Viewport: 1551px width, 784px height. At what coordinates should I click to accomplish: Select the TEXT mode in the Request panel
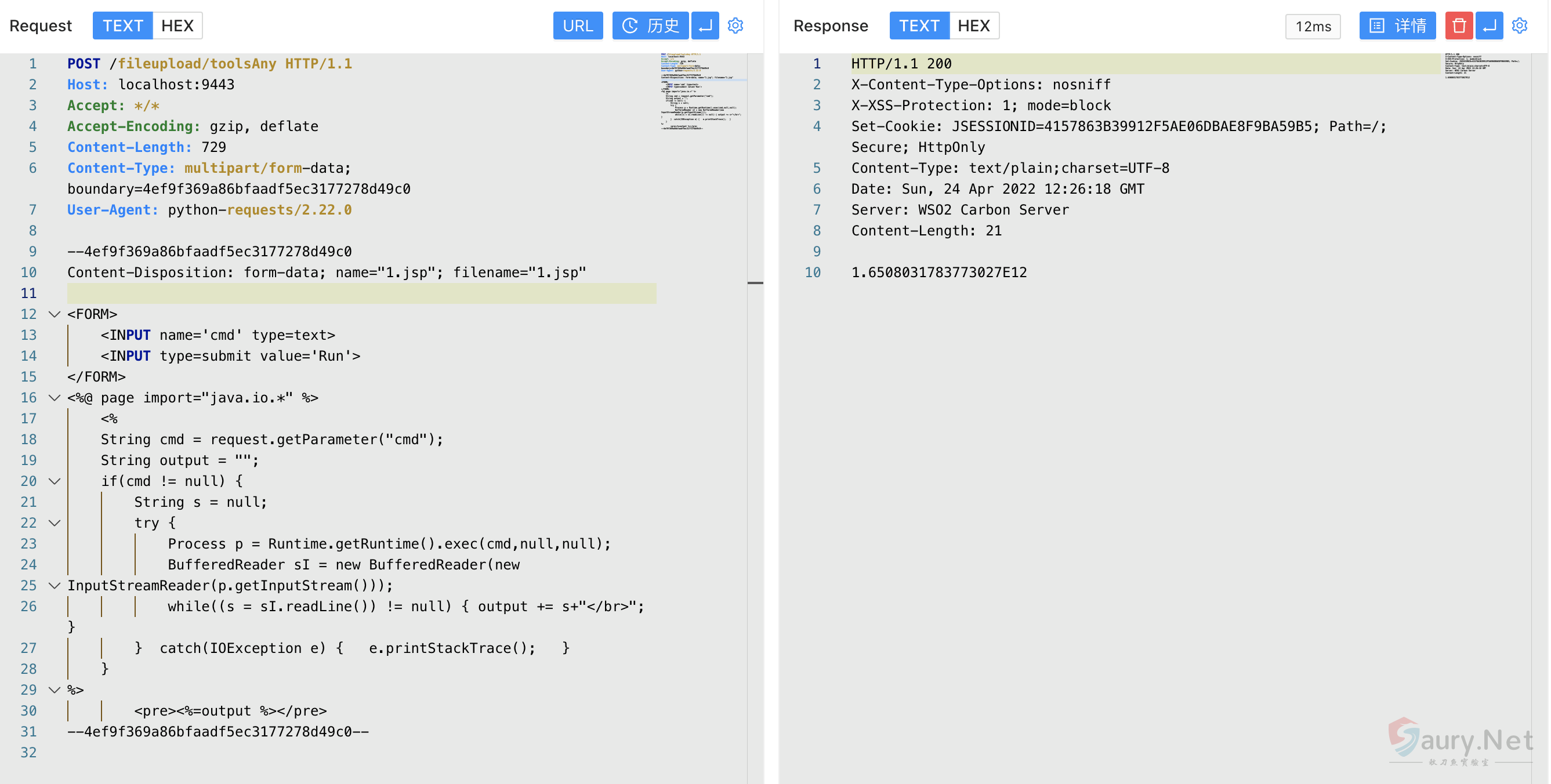123,26
